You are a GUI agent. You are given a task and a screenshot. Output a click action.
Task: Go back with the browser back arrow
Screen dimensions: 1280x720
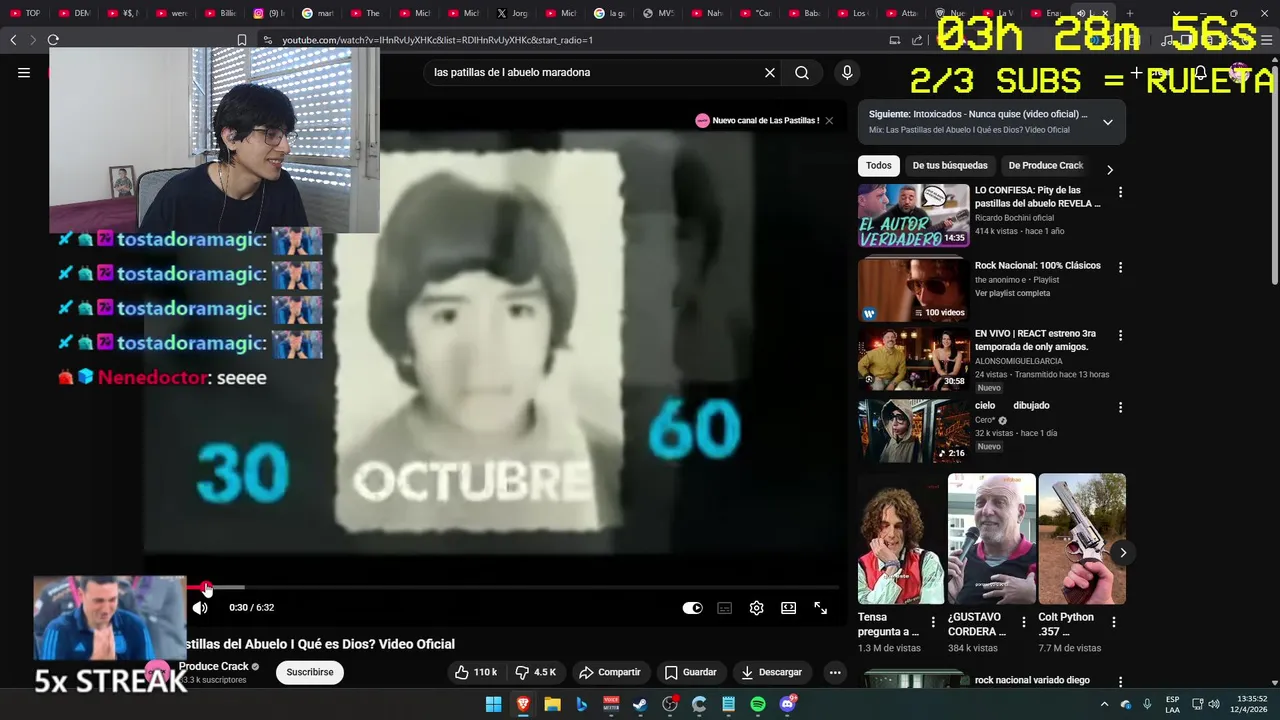(13, 40)
